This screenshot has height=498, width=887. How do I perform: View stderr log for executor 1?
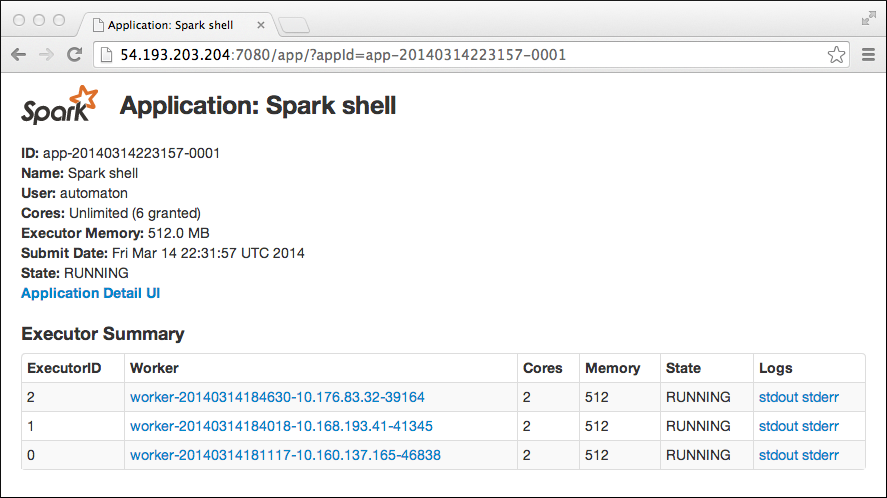coord(820,426)
